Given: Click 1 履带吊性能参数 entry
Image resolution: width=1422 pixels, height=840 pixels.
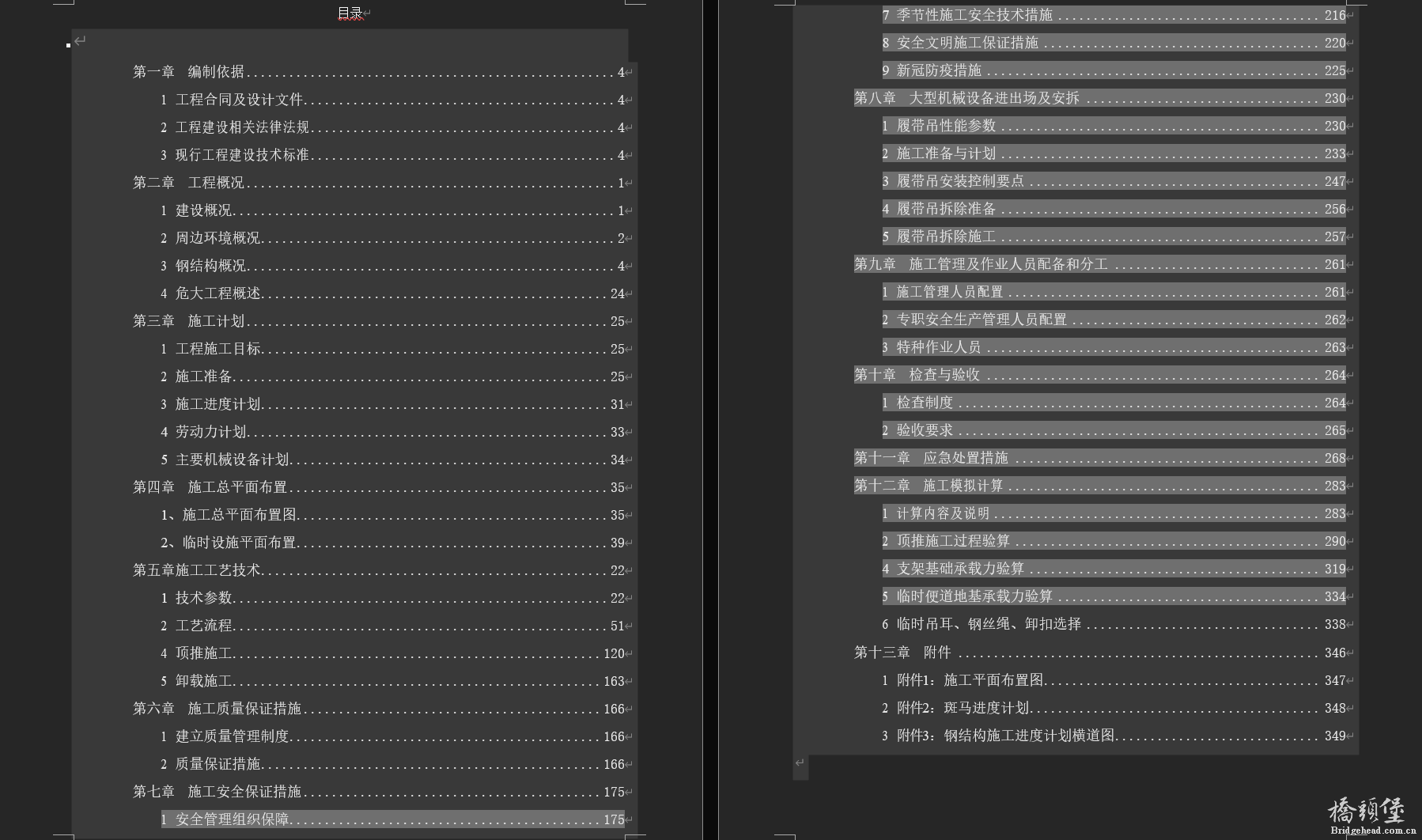Looking at the screenshot, I should [x=1114, y=126].
